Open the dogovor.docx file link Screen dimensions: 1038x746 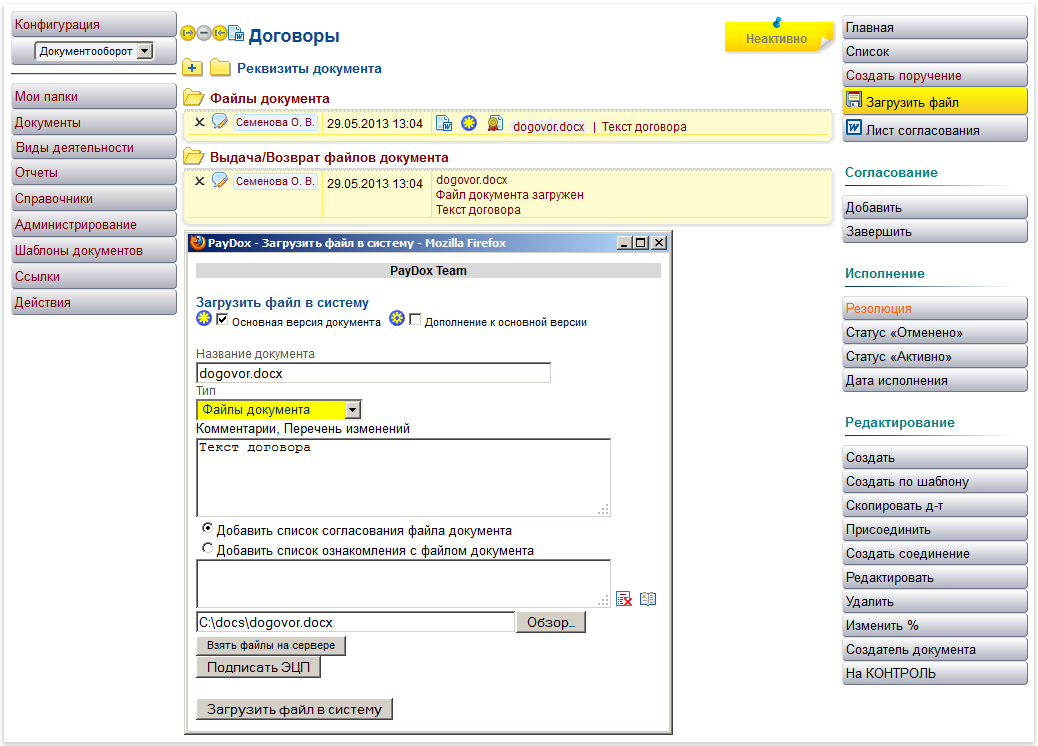(x=548, y=127)
